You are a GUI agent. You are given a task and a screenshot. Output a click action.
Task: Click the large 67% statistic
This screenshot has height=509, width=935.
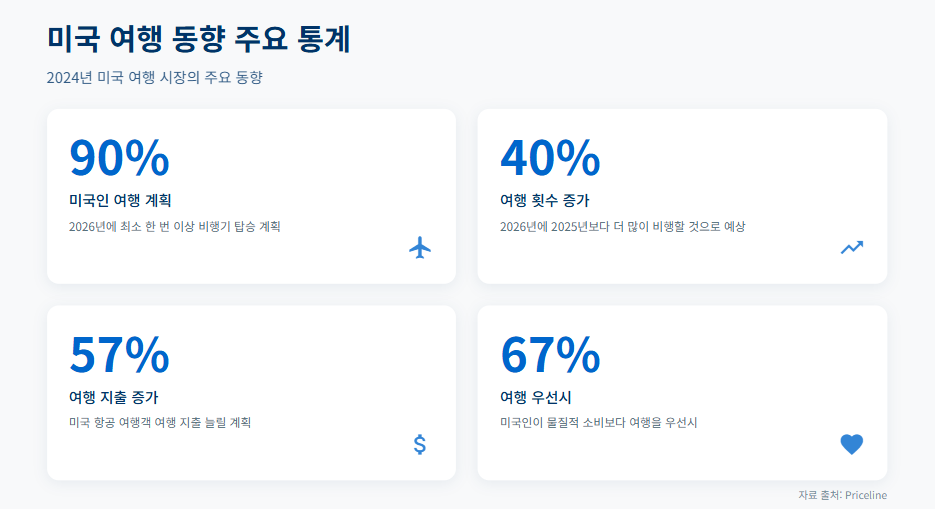[x=550, y=354]
